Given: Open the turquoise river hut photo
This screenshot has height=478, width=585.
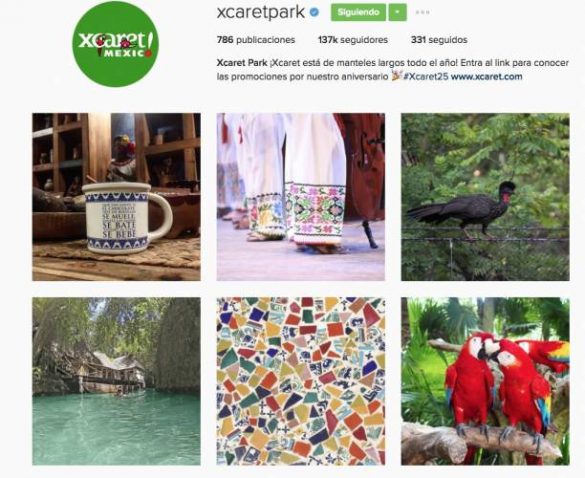Looking at the screenshot, I should pyautogui.click(x=116, y=381).
